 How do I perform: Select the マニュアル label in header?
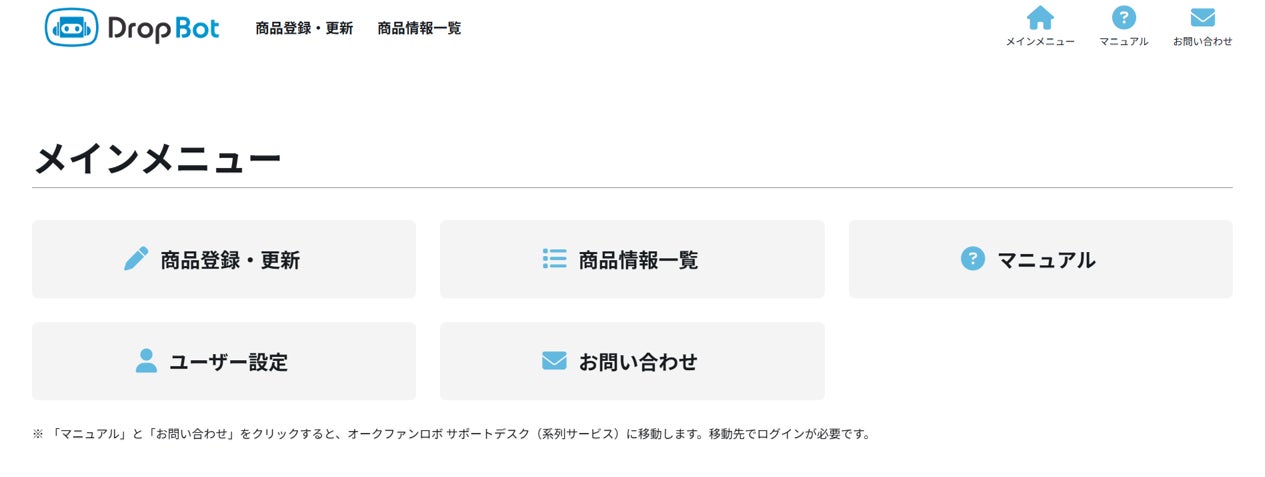pos(1124,42)
